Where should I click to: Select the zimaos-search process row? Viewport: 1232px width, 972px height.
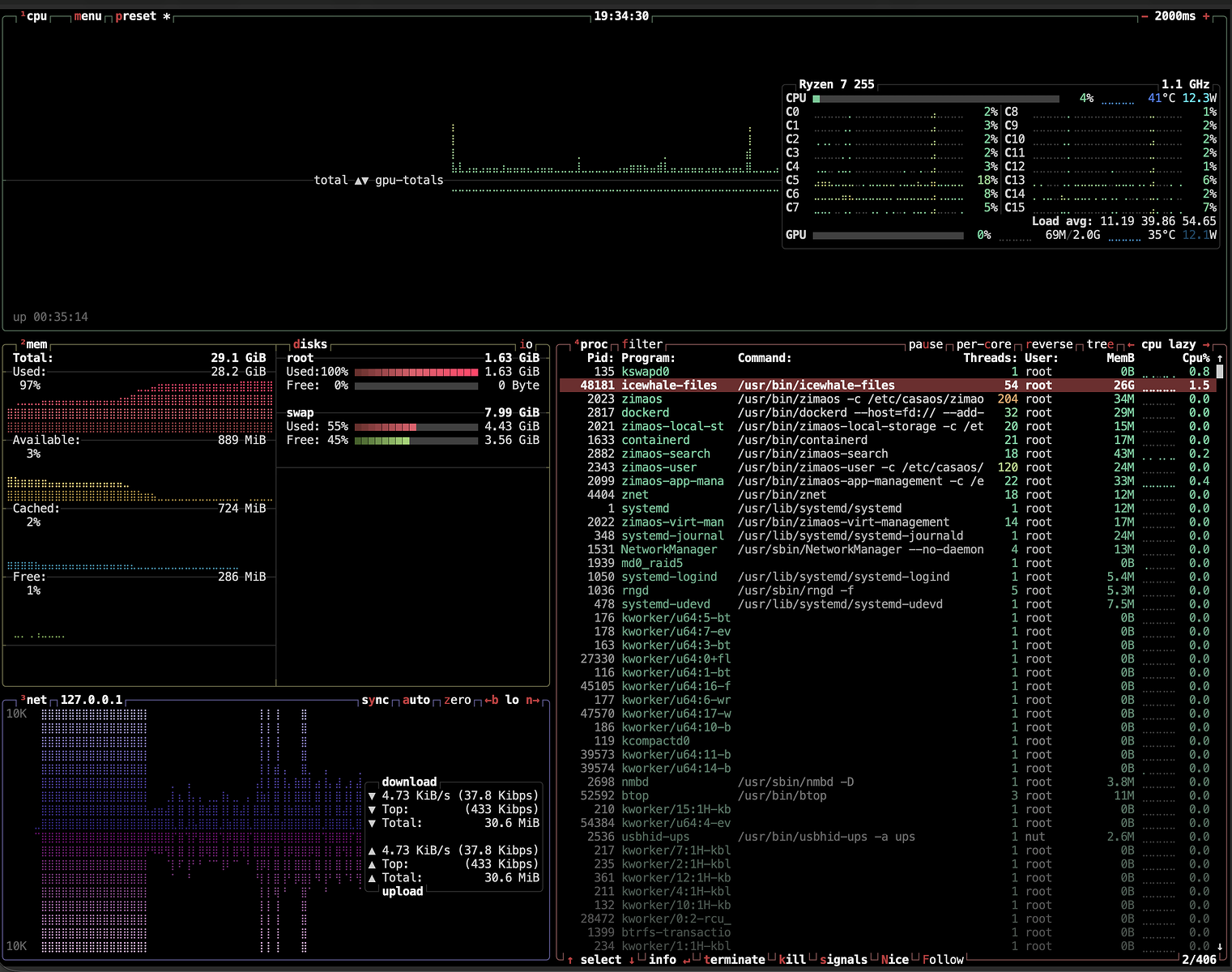click(x=888, y=454)
